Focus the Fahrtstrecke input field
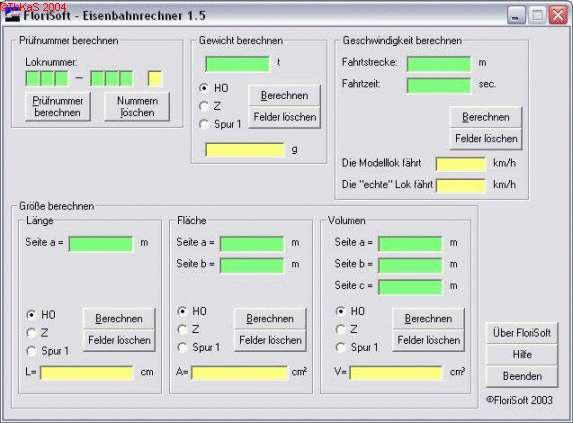 click(439, 64)
